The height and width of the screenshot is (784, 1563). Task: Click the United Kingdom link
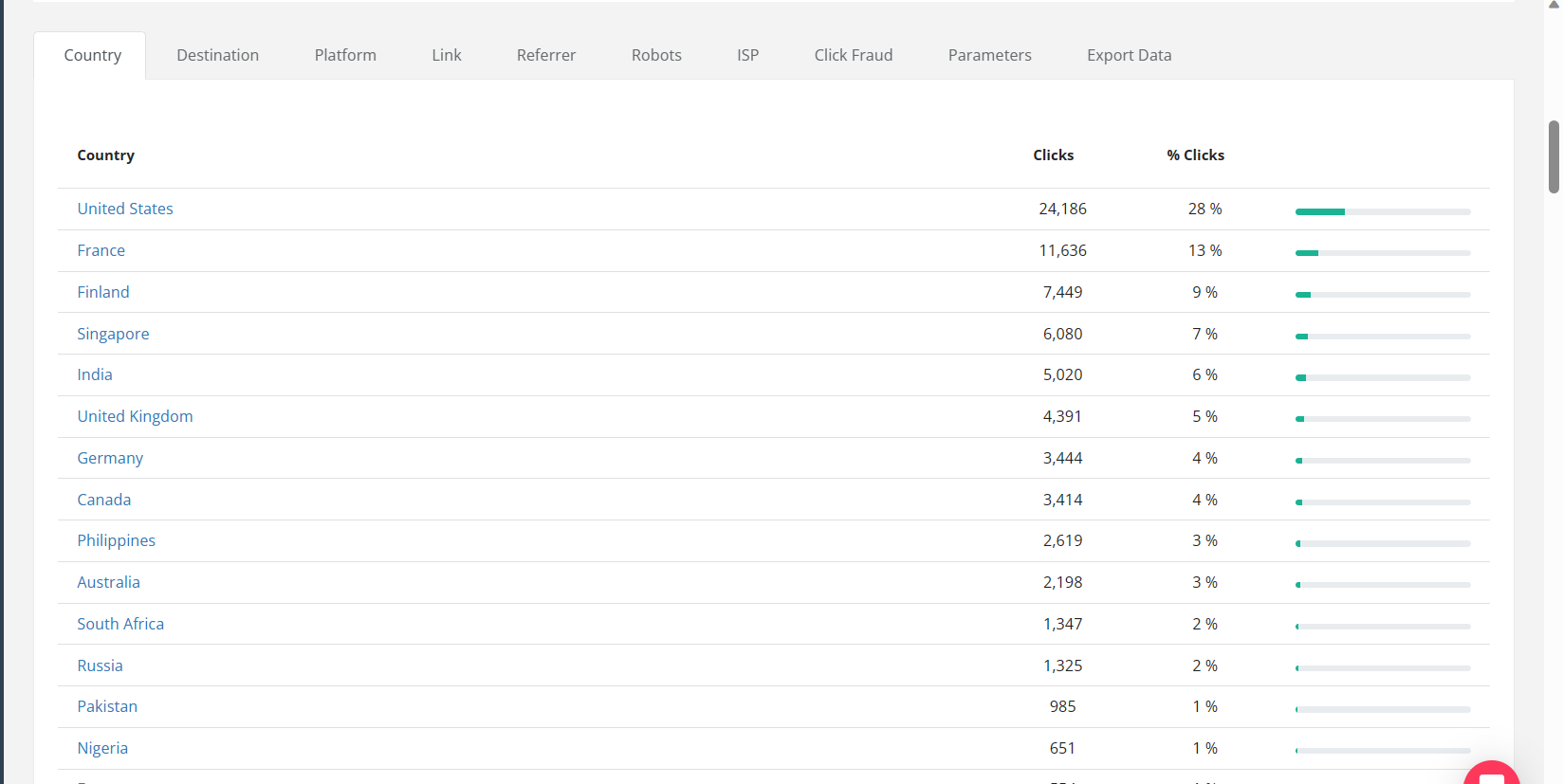[135, 416]
